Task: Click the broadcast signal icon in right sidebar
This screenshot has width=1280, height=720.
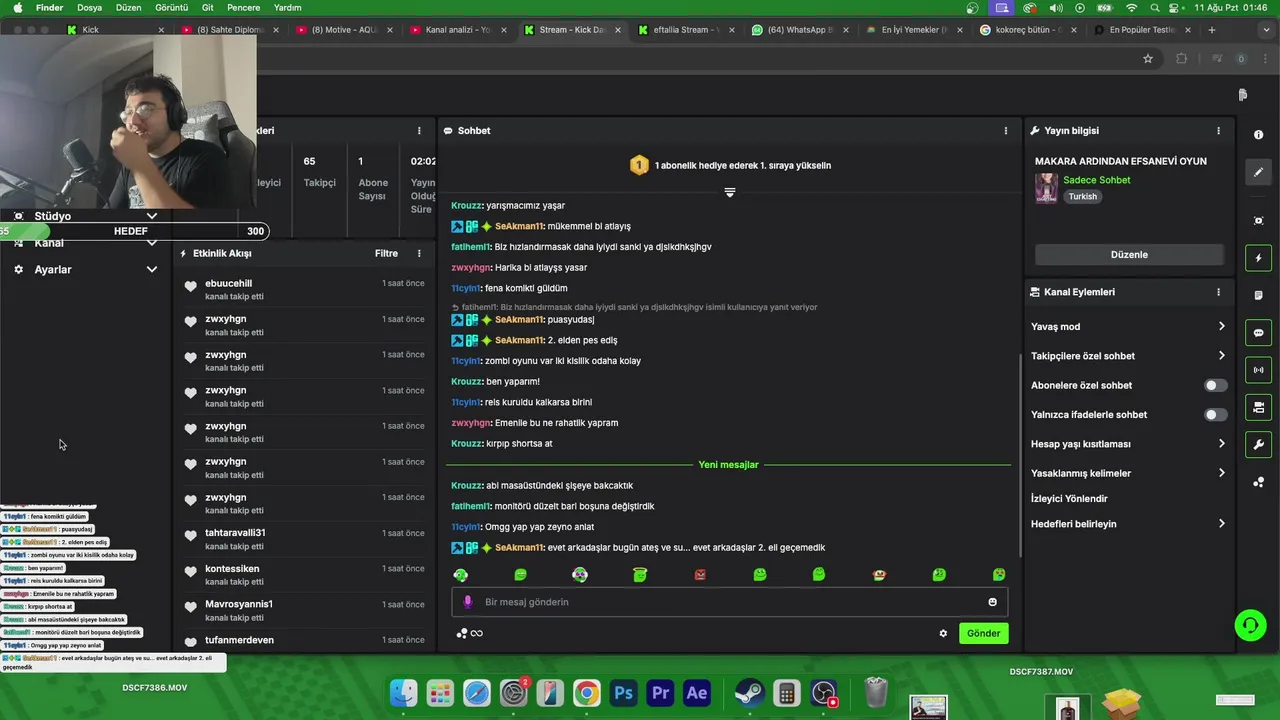Action: [1258, 370]
